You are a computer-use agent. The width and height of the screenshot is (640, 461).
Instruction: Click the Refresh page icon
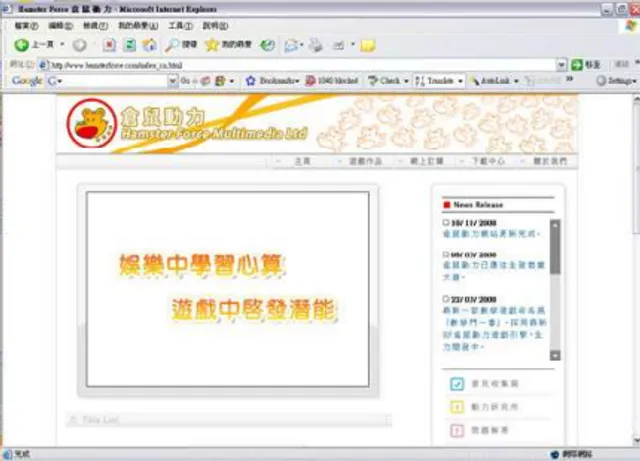pyautogui.click(x=129, y=45)
